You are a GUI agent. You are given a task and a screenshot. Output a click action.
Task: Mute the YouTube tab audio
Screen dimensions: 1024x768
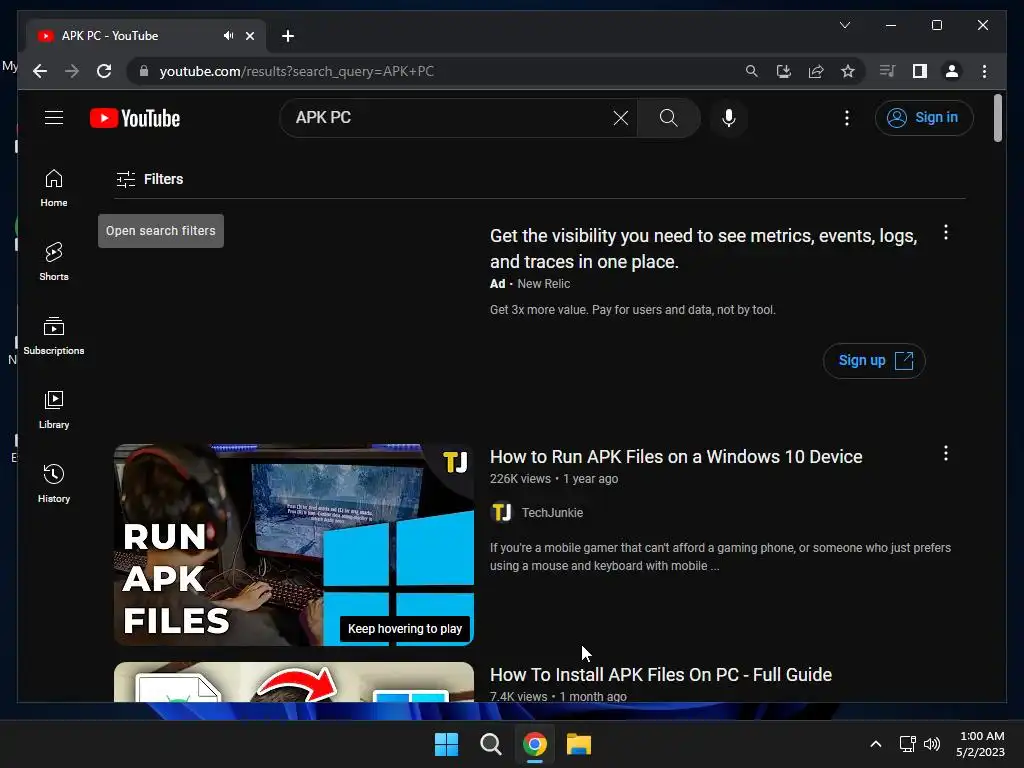[228, 36]
